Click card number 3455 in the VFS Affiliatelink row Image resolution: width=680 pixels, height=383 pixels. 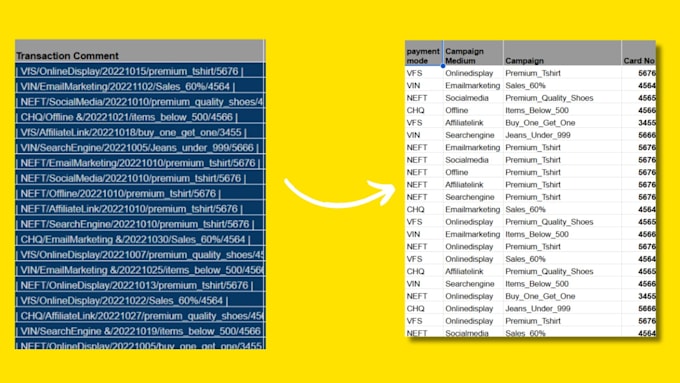[647, 123]
